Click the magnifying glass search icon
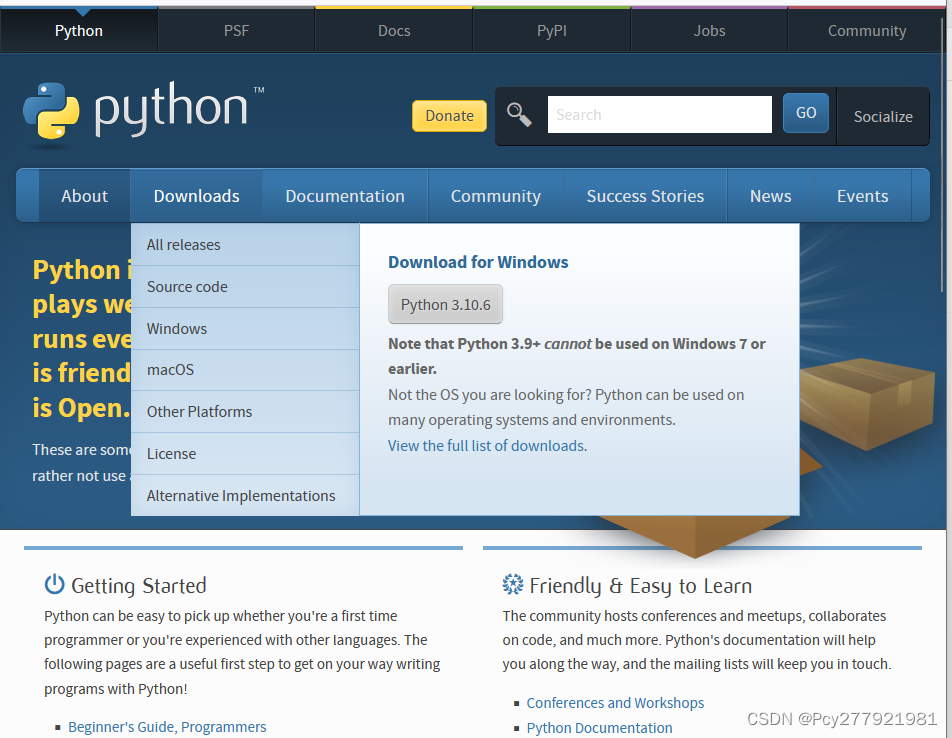The image size is (952, 738). 519,115
